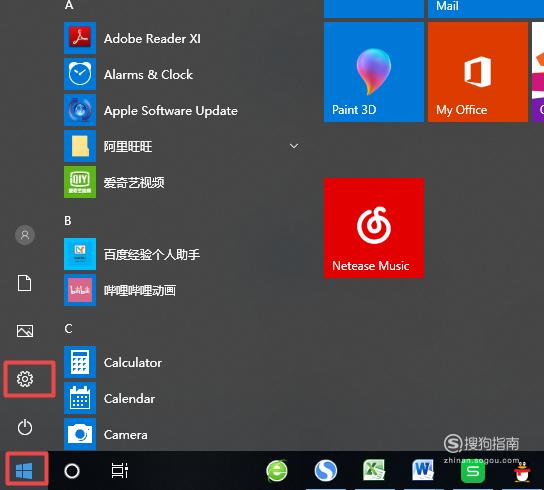Image resolution: width=544 pixels, height=490 pixels.
Task: Select the "Alarms & Clock" label
Action: 148,75
